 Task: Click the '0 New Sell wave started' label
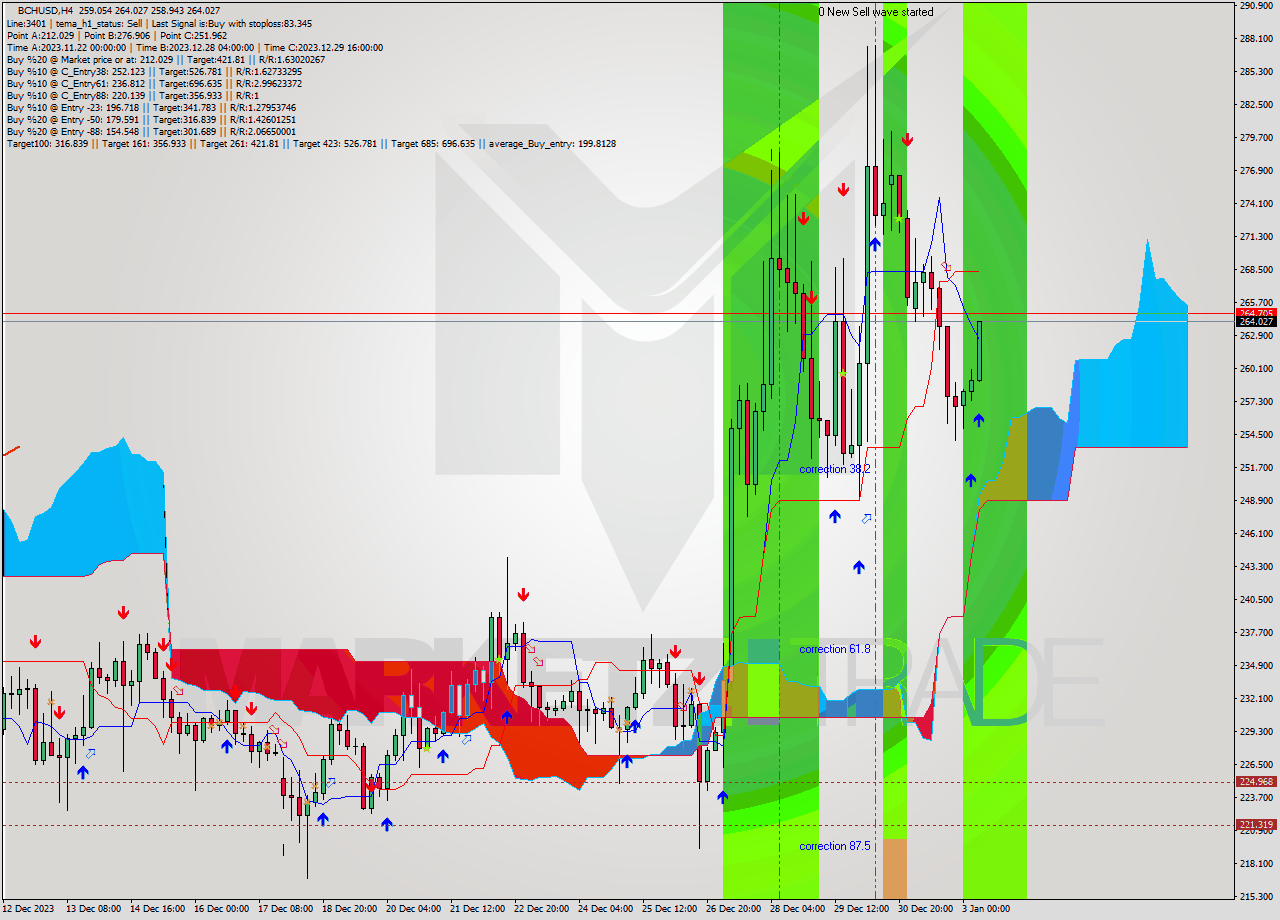click(x=876, y=12)
